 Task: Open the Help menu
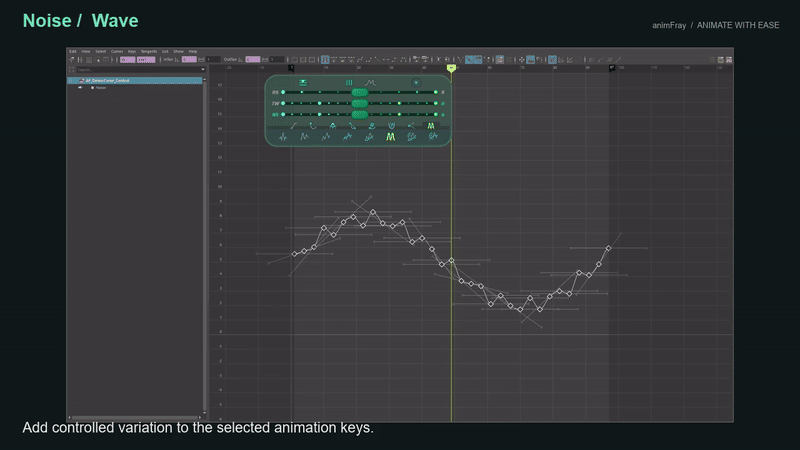pos(193,51)
